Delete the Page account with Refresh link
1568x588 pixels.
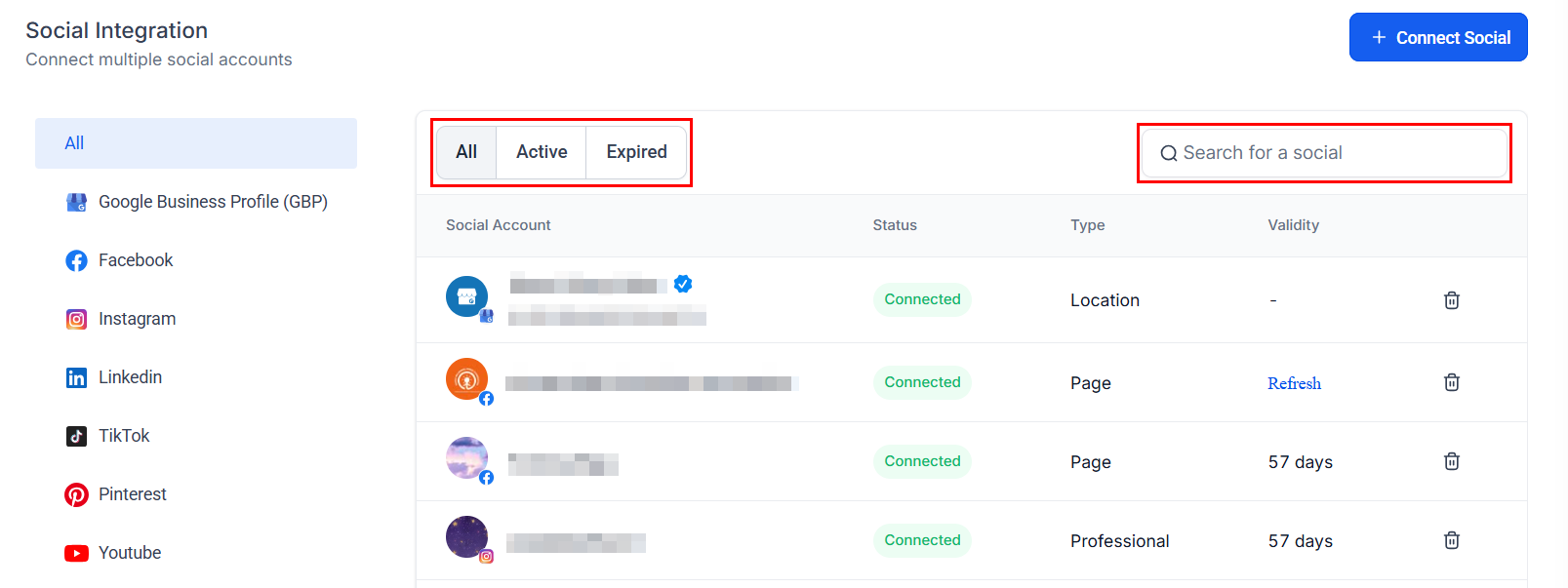1452,382
